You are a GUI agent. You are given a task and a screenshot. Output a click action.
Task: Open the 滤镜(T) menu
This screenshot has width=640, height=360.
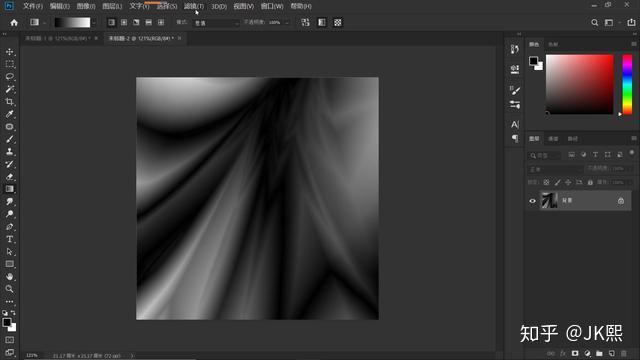[x=194, y=6]
